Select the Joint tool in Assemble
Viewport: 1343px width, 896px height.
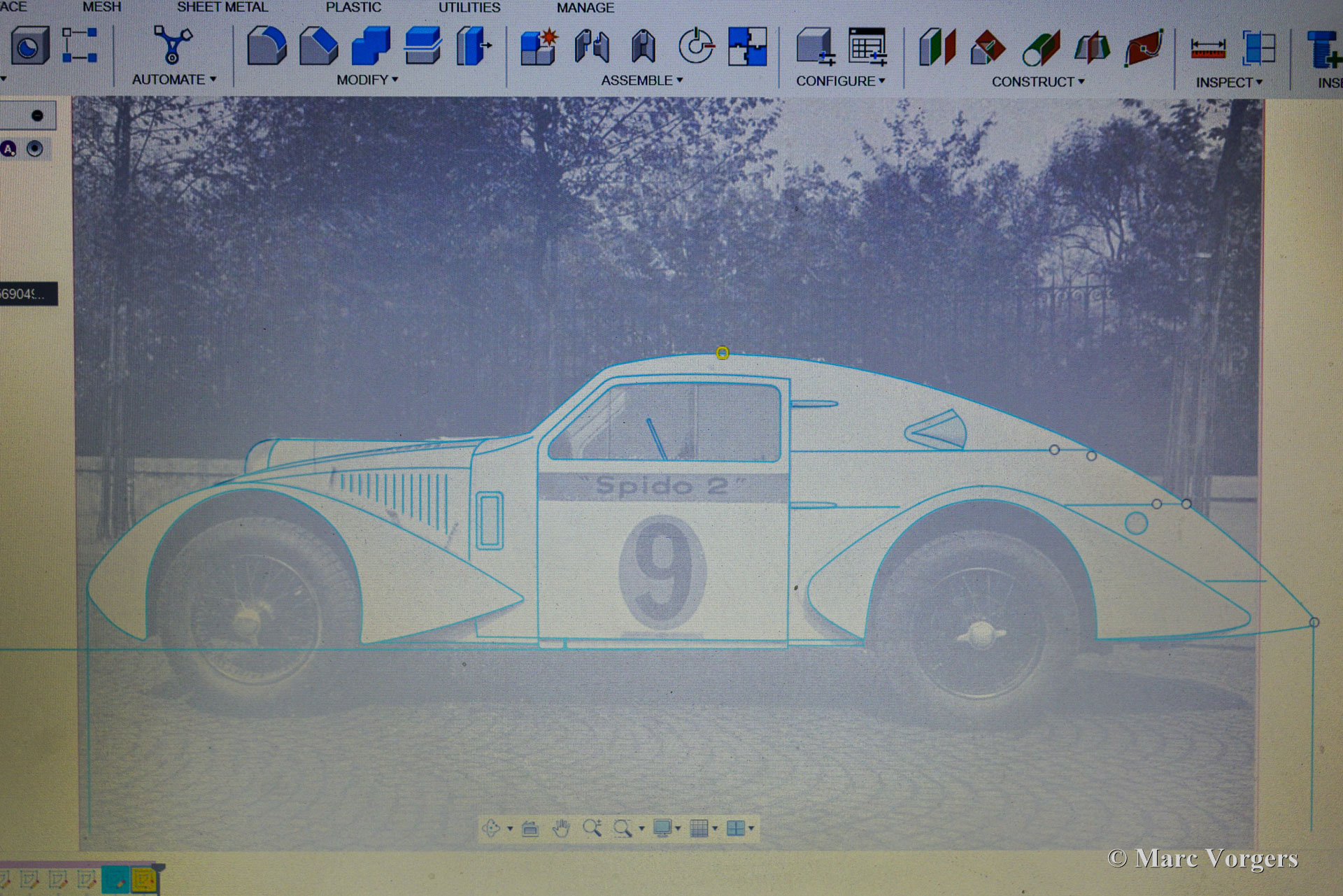coord(591,47)
